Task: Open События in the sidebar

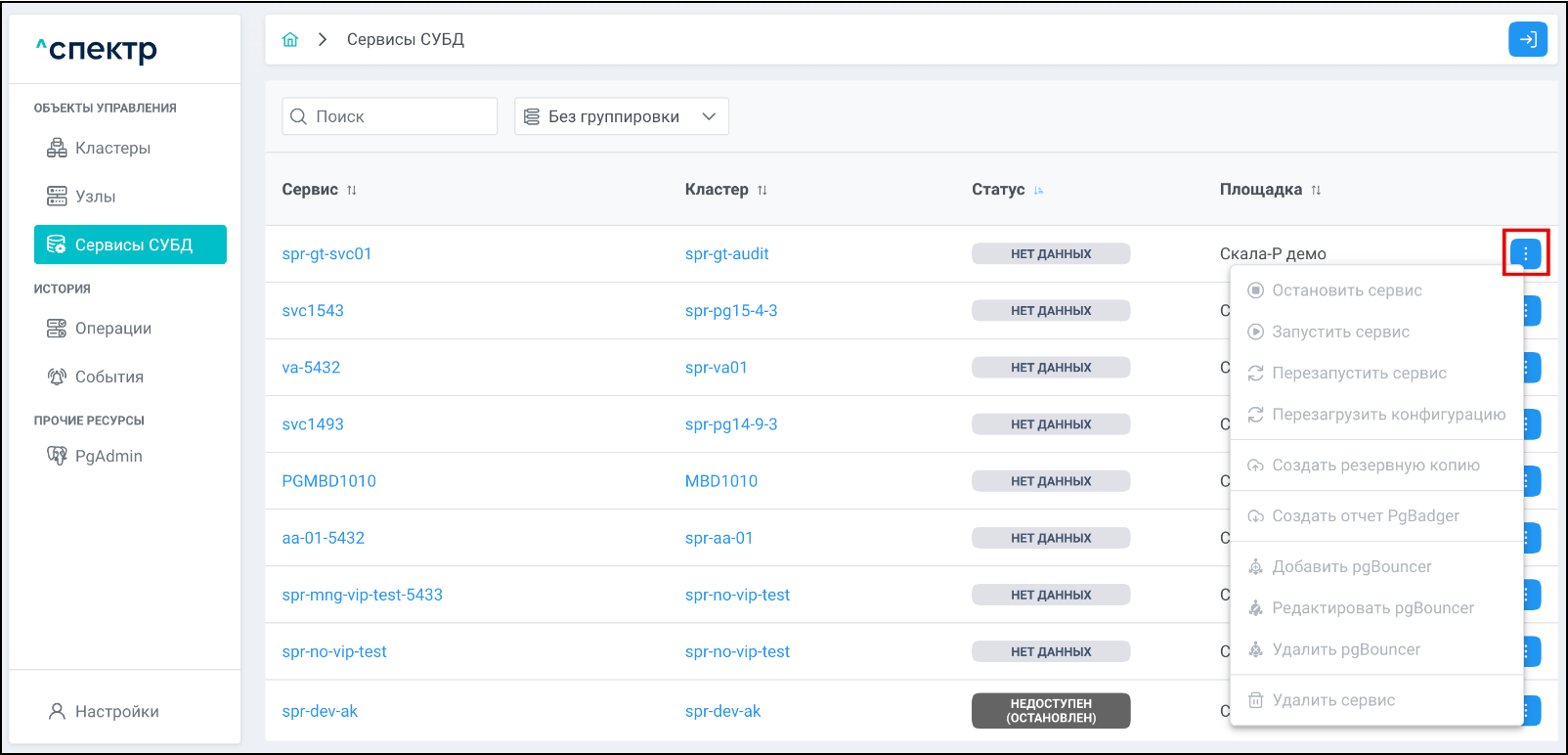Action: tap(109, 377)
